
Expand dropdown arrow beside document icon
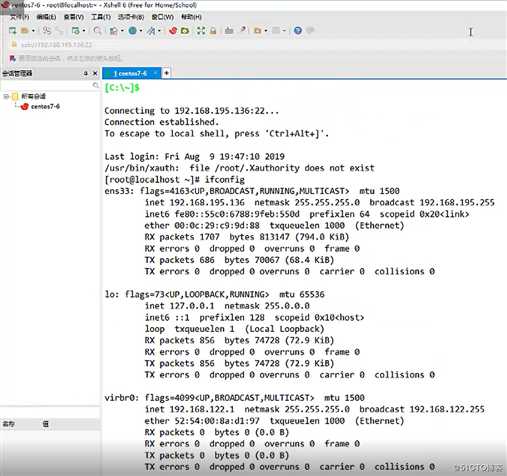122,31
